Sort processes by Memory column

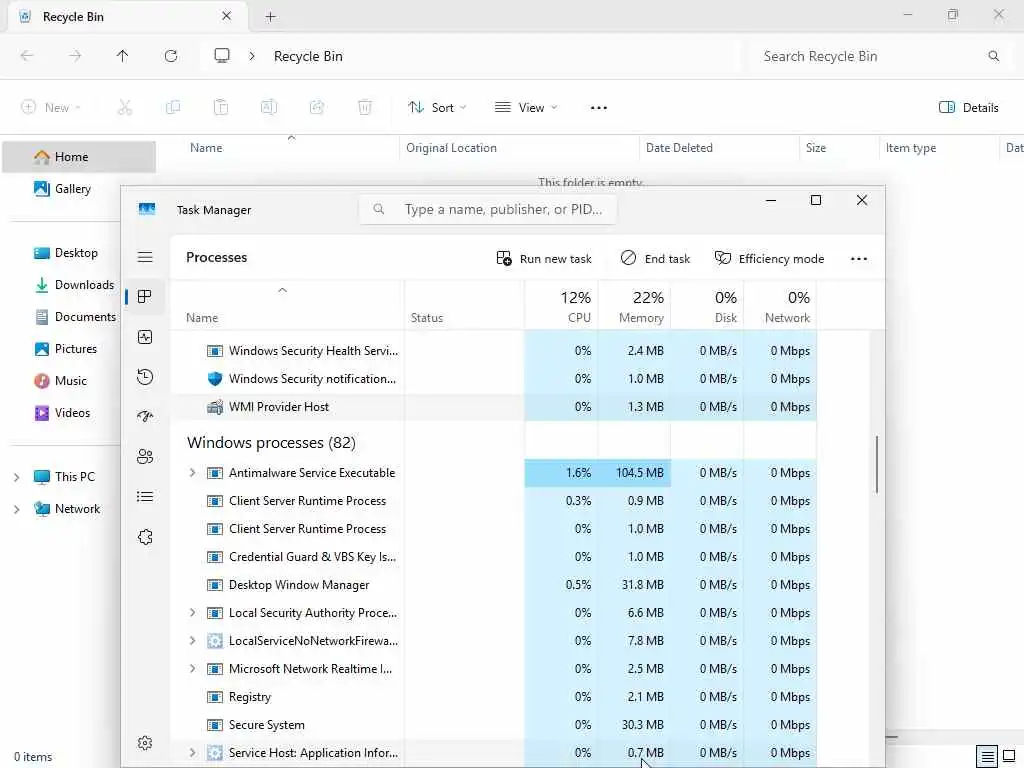click(635, 307)
